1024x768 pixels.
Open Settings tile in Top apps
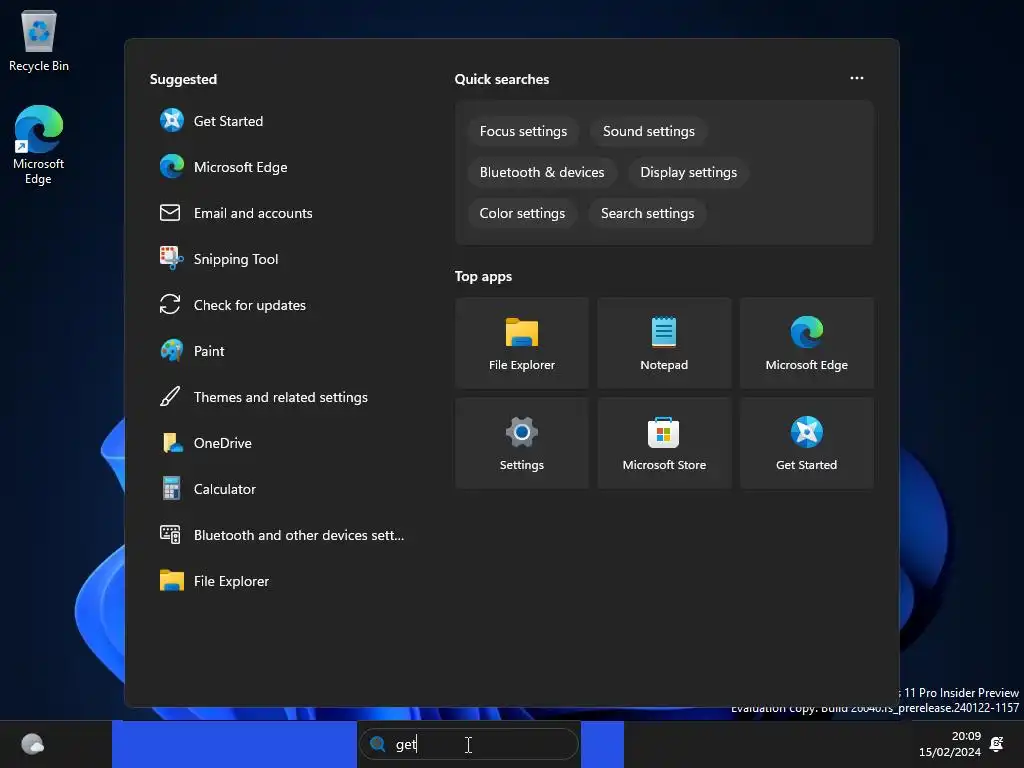click(x=522, y=443)
